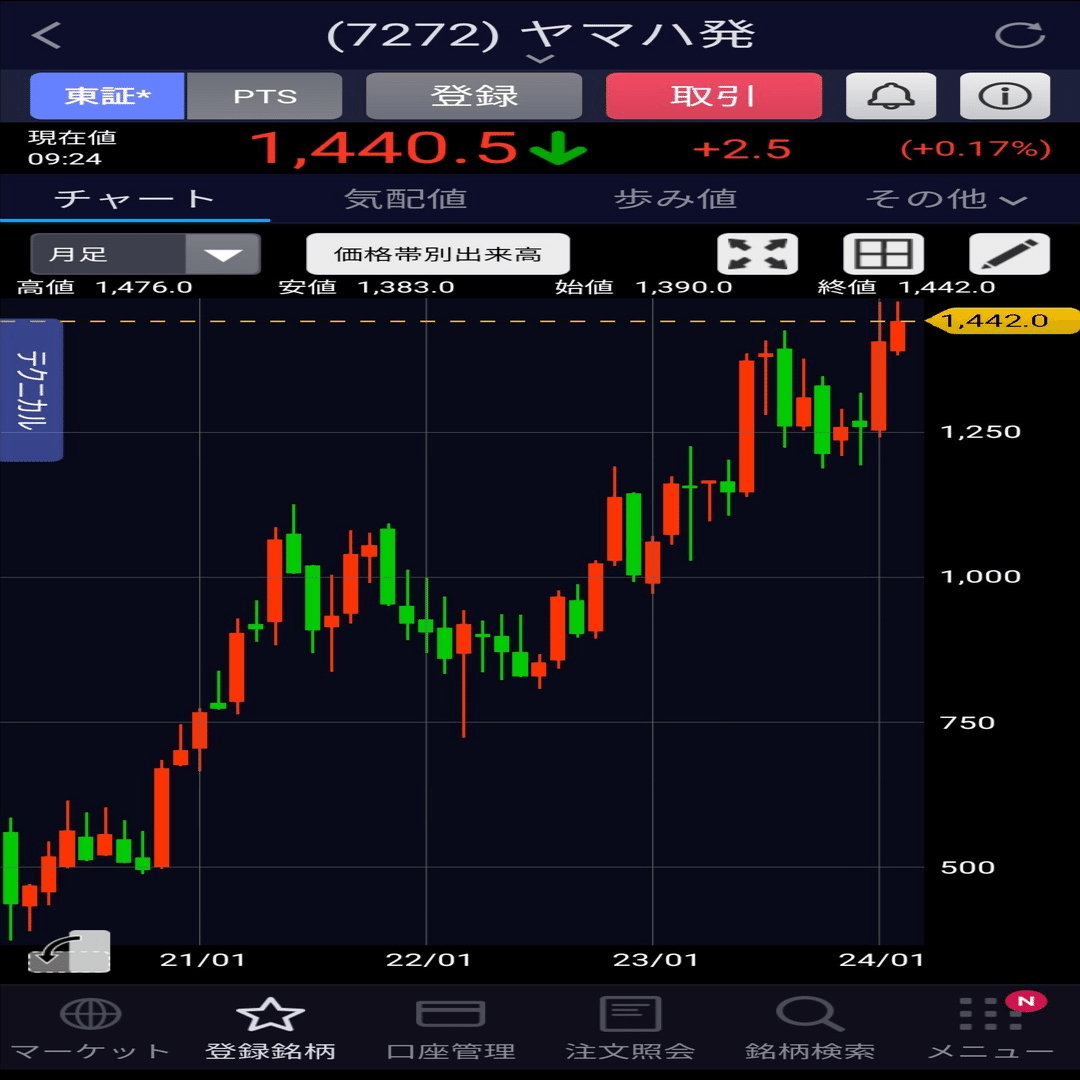Tap the (+0.17%) percentage change
1080x1080 pixels.
click(x=975, y=149)
